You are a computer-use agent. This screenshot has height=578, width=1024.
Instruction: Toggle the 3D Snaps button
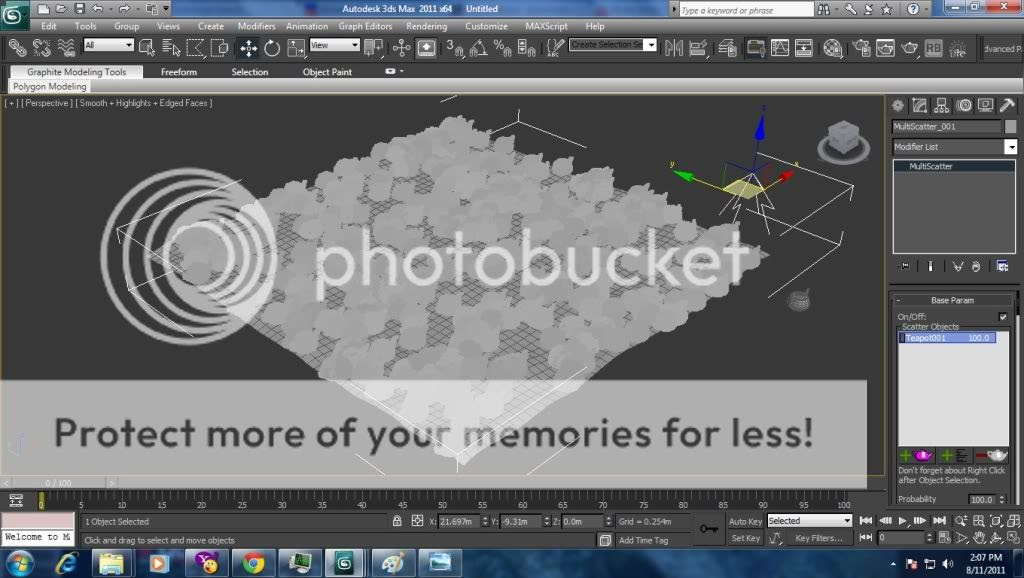(455, 48)
